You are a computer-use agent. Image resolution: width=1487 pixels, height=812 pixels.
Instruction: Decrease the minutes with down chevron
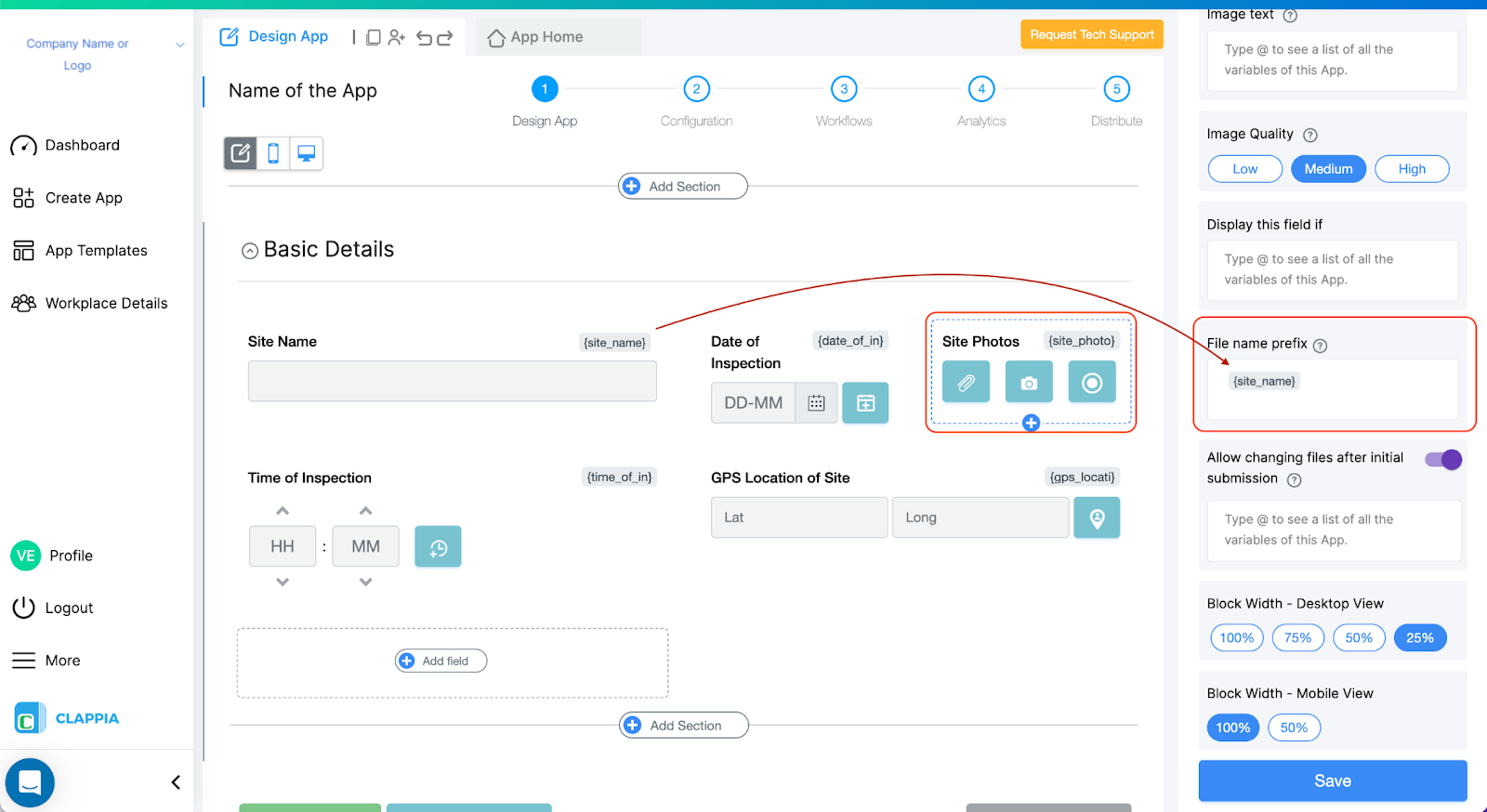(366, 583)
